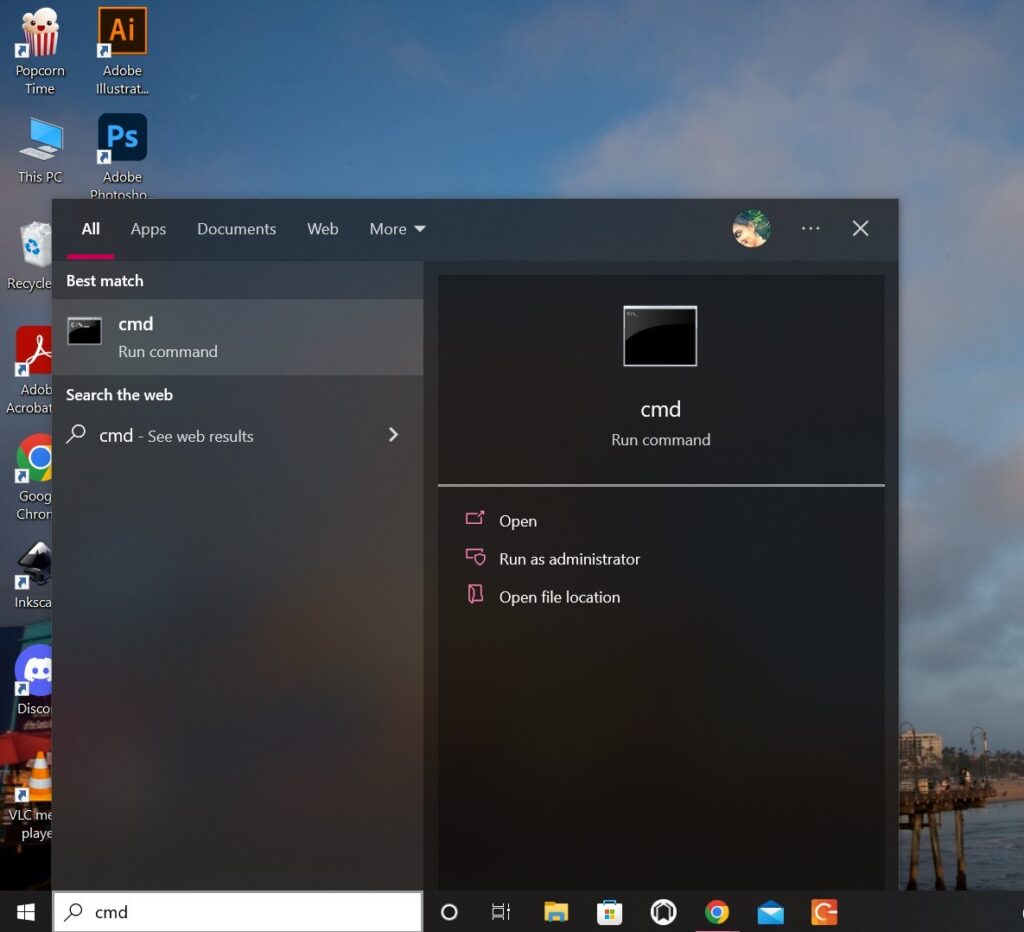1024x932 pixels.
Task: Click the Cortana circle icon
Action: [449, 912]
